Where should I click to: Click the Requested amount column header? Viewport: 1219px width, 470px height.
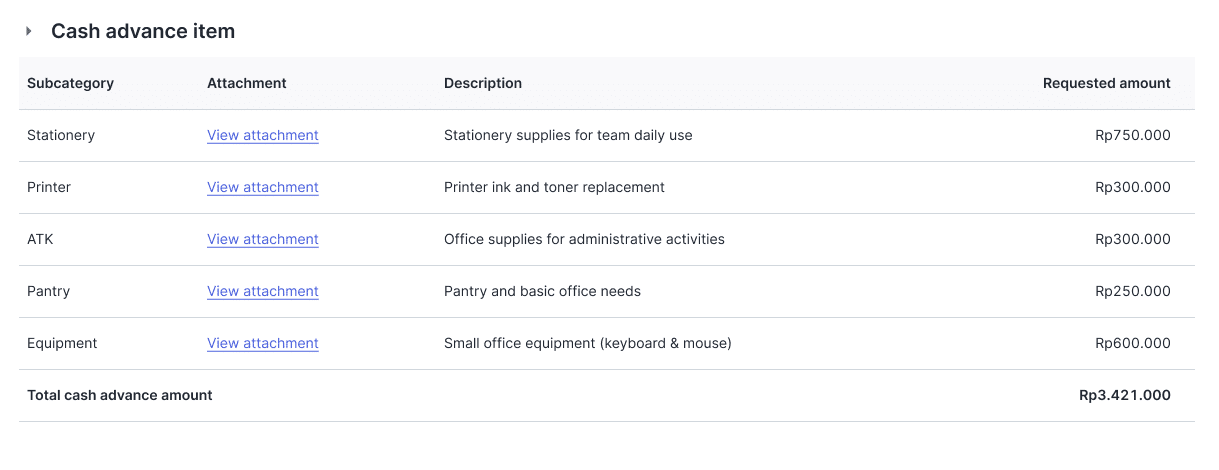(1106, 83)
